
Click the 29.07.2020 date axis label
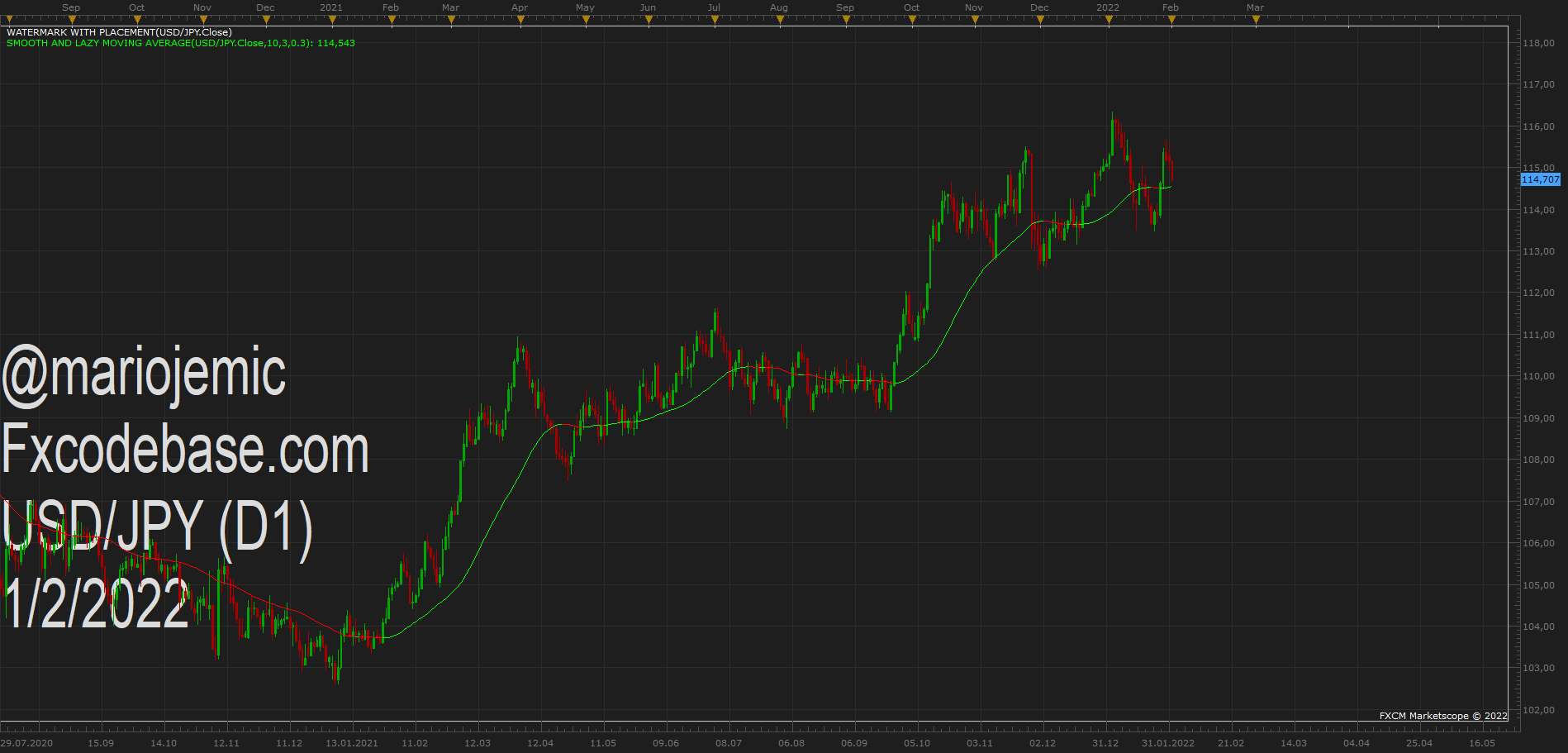coord(26,743)
